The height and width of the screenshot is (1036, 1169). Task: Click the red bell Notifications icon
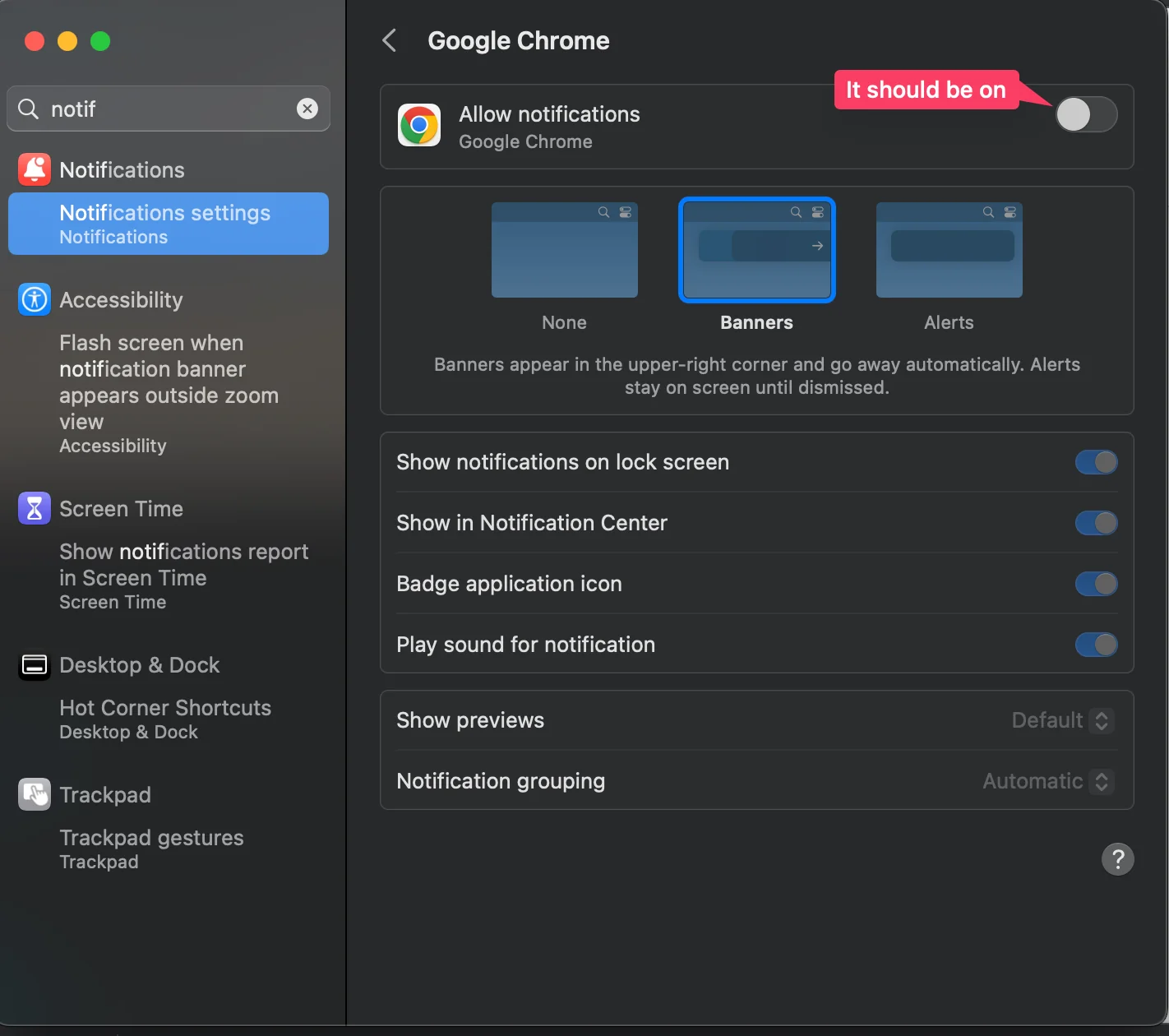[x=35, y=169]
